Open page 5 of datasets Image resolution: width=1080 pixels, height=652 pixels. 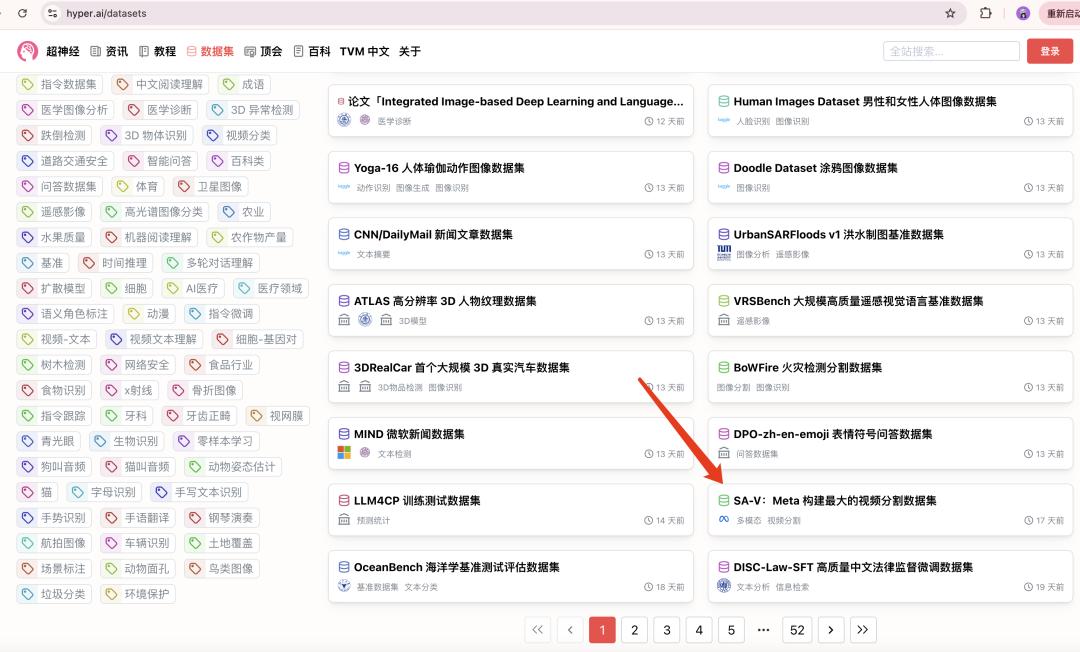pyautogui.click(x=731, y=629)
